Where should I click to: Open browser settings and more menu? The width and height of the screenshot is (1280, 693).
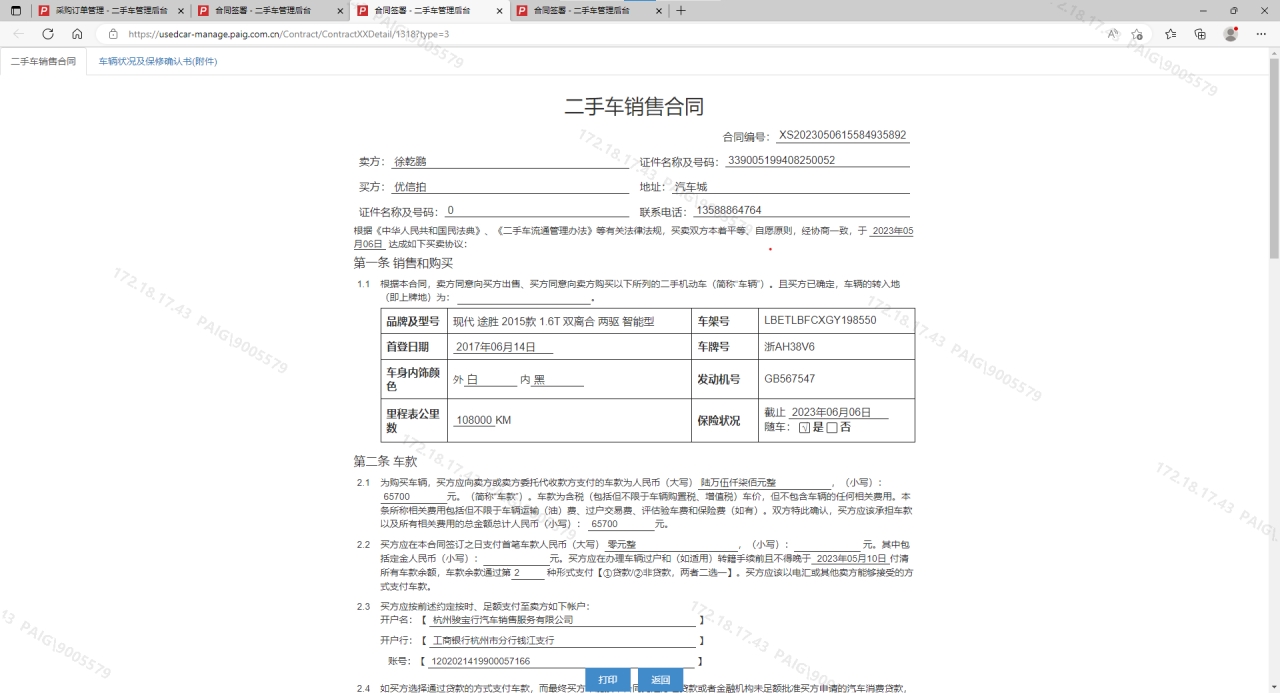point(1260,33)
